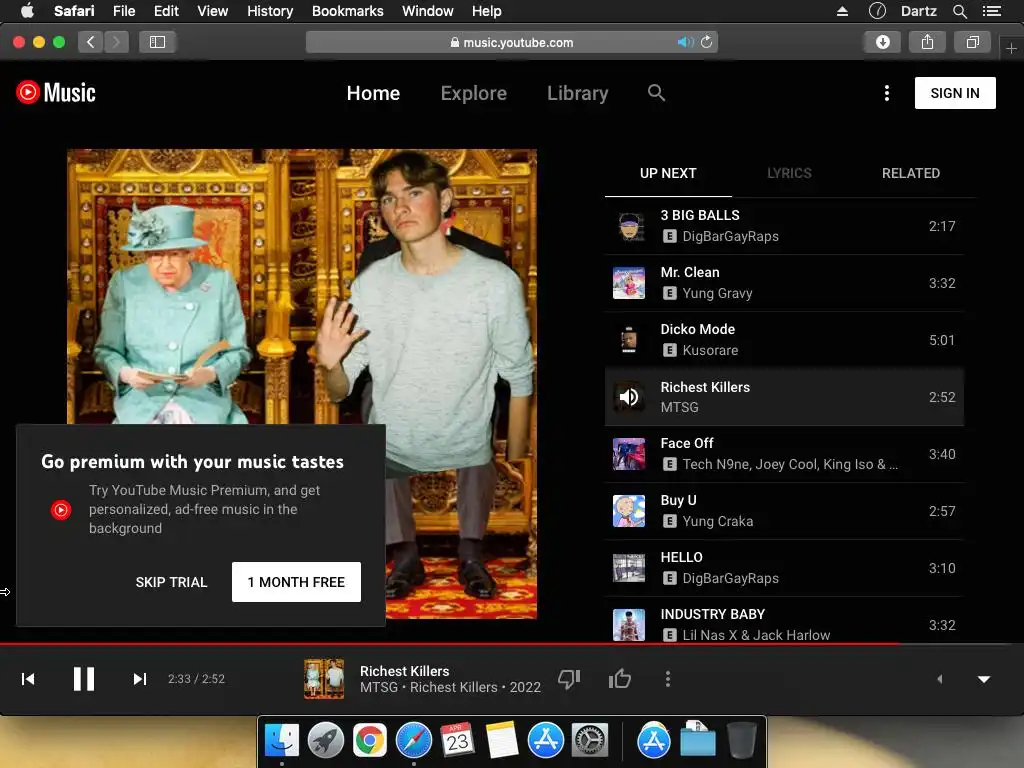Open Notification Center list icon

[991, 11]
